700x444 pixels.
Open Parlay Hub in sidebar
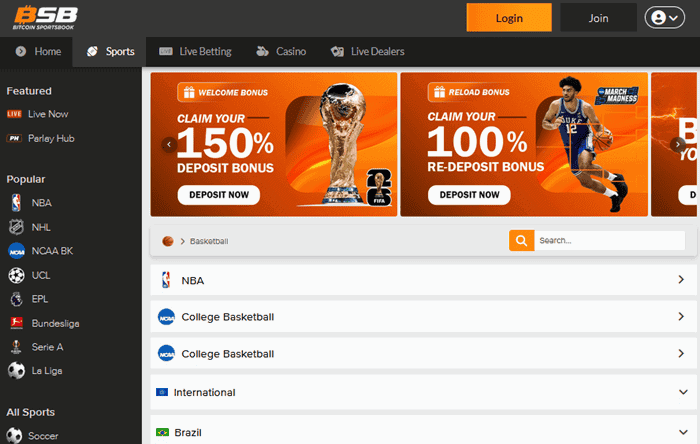[x=51, y=138]
